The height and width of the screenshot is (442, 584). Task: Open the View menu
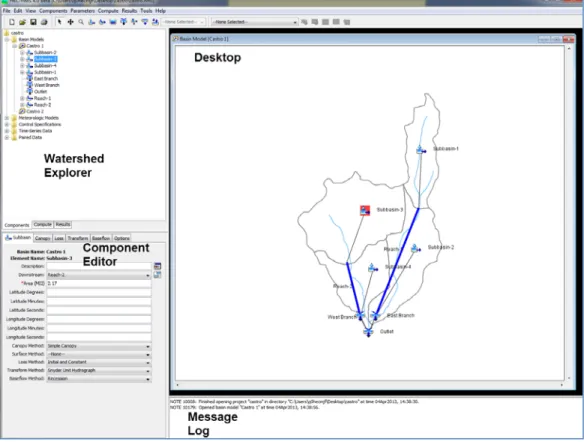point(31,11)
